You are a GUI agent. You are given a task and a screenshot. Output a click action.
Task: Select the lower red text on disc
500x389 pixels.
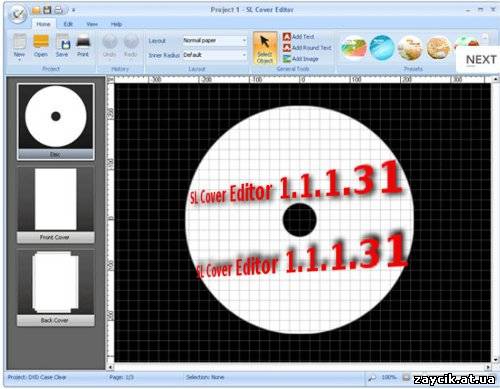pyautogui.click(x=302, y=256)
